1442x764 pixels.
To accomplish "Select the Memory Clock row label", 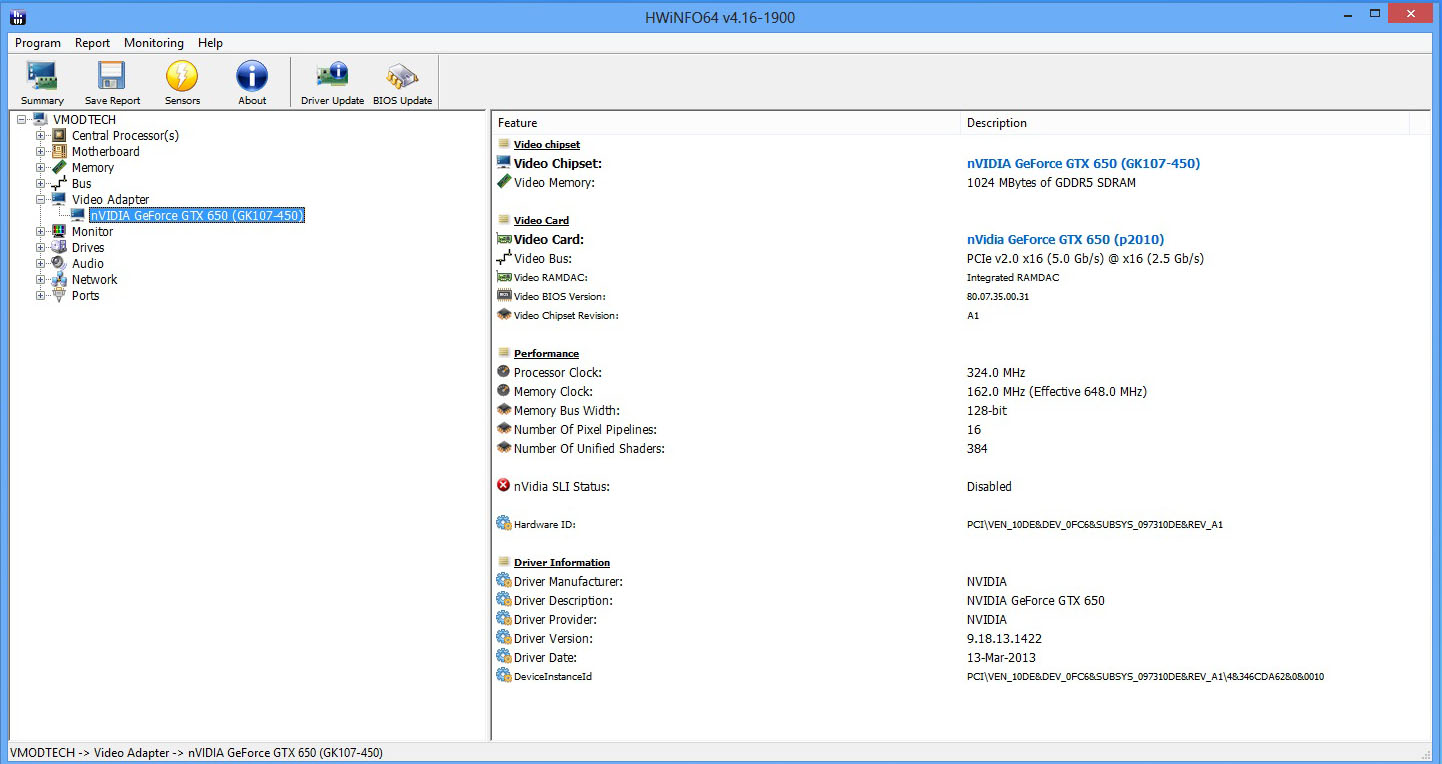I will 553,391.
